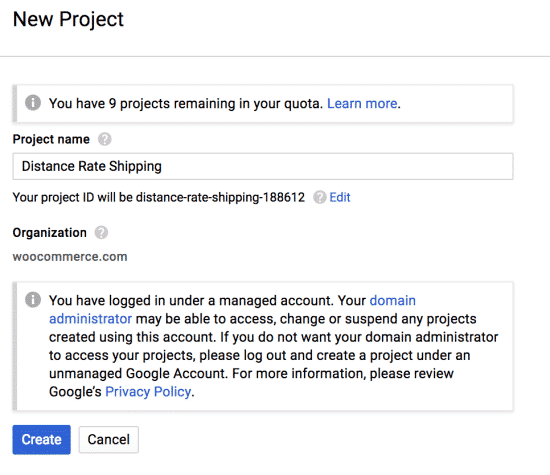Viewport: 550px width, 475px height.
Task: Click the 'Distance Rate Shipping' text in field
Action: (92, 166)
